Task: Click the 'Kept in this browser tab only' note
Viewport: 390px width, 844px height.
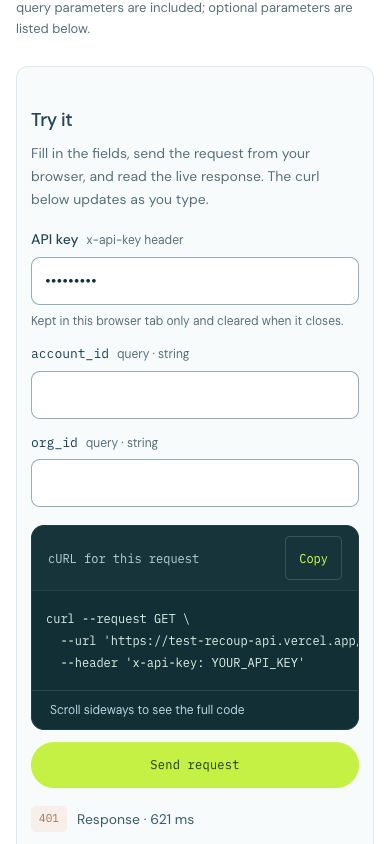Action: [x=187, y=321]
